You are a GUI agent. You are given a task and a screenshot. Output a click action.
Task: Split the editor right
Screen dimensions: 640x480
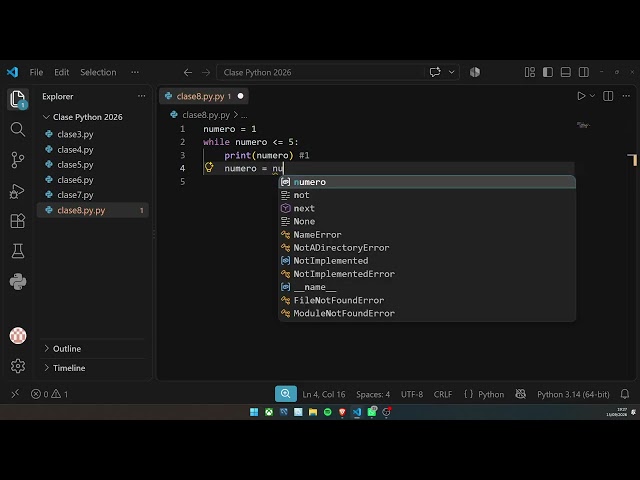[x=608, y=96]
